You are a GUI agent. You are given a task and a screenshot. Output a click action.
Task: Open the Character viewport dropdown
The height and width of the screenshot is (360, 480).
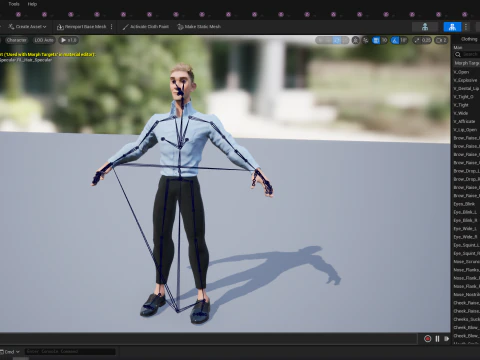pyautogui.click(x=16, y=40)
